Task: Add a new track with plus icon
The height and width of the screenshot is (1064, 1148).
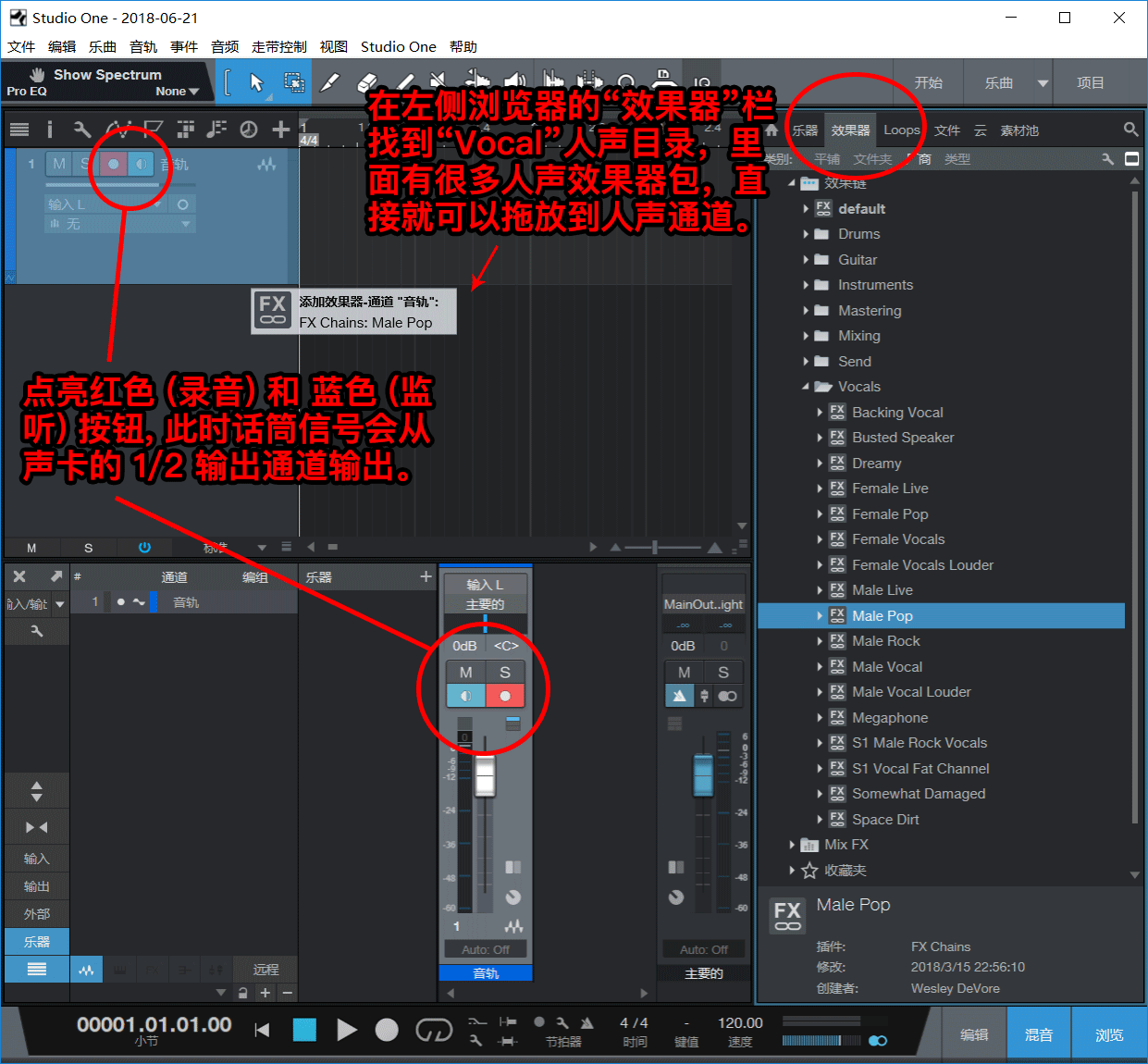Action: click(281, 130)
